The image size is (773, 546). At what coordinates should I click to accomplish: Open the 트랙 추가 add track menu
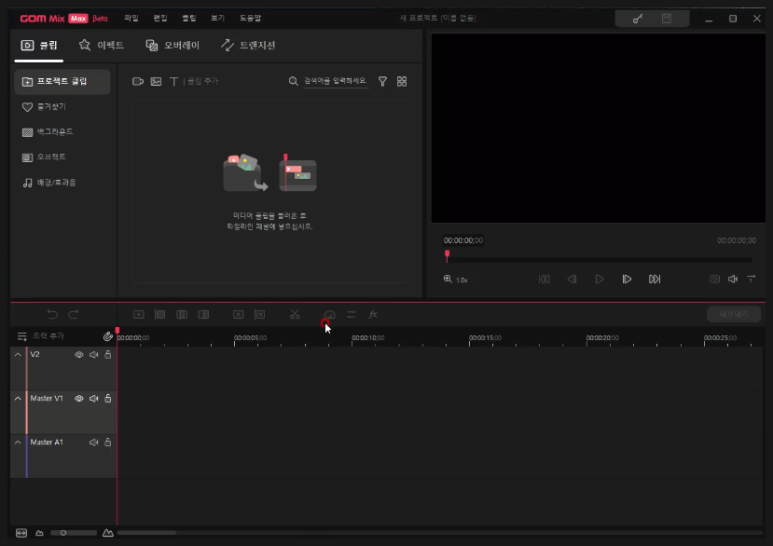[40, 336]
